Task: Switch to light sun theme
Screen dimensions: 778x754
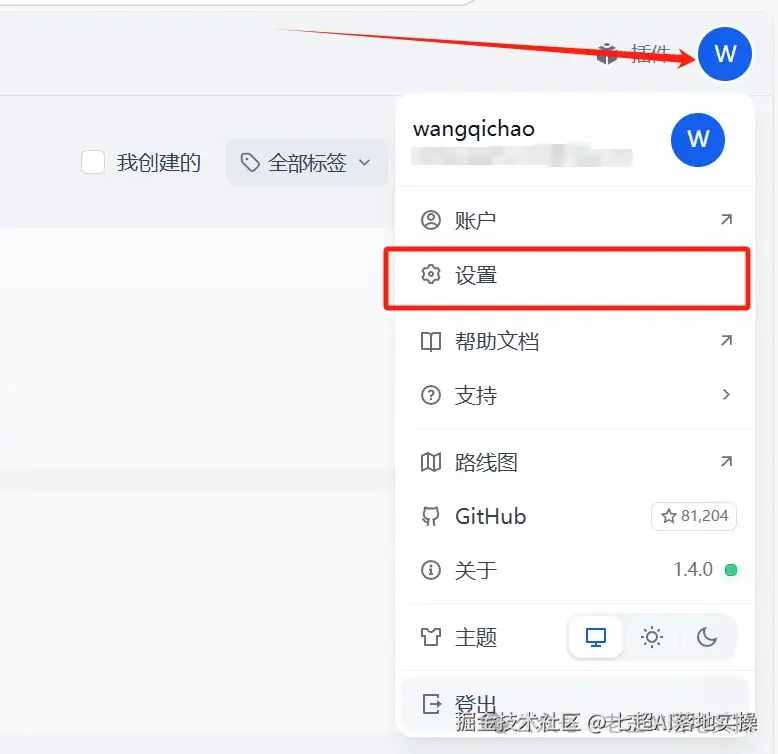Action: [651, 637]
